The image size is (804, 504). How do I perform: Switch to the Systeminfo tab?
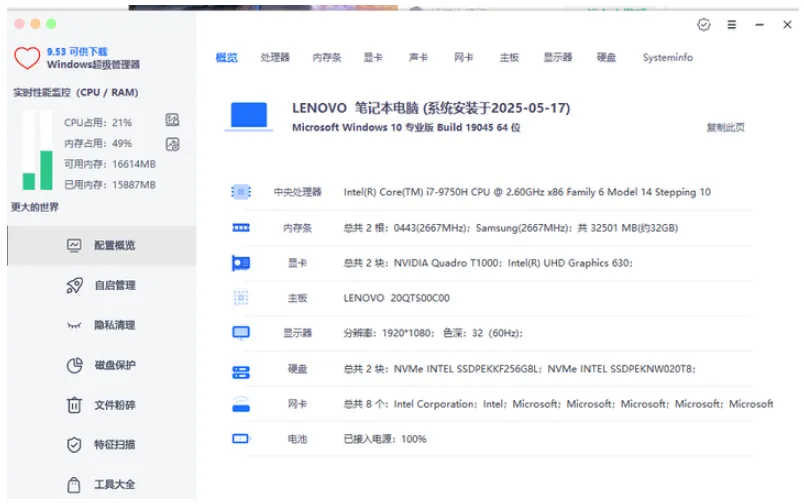(x=668, y=57)
